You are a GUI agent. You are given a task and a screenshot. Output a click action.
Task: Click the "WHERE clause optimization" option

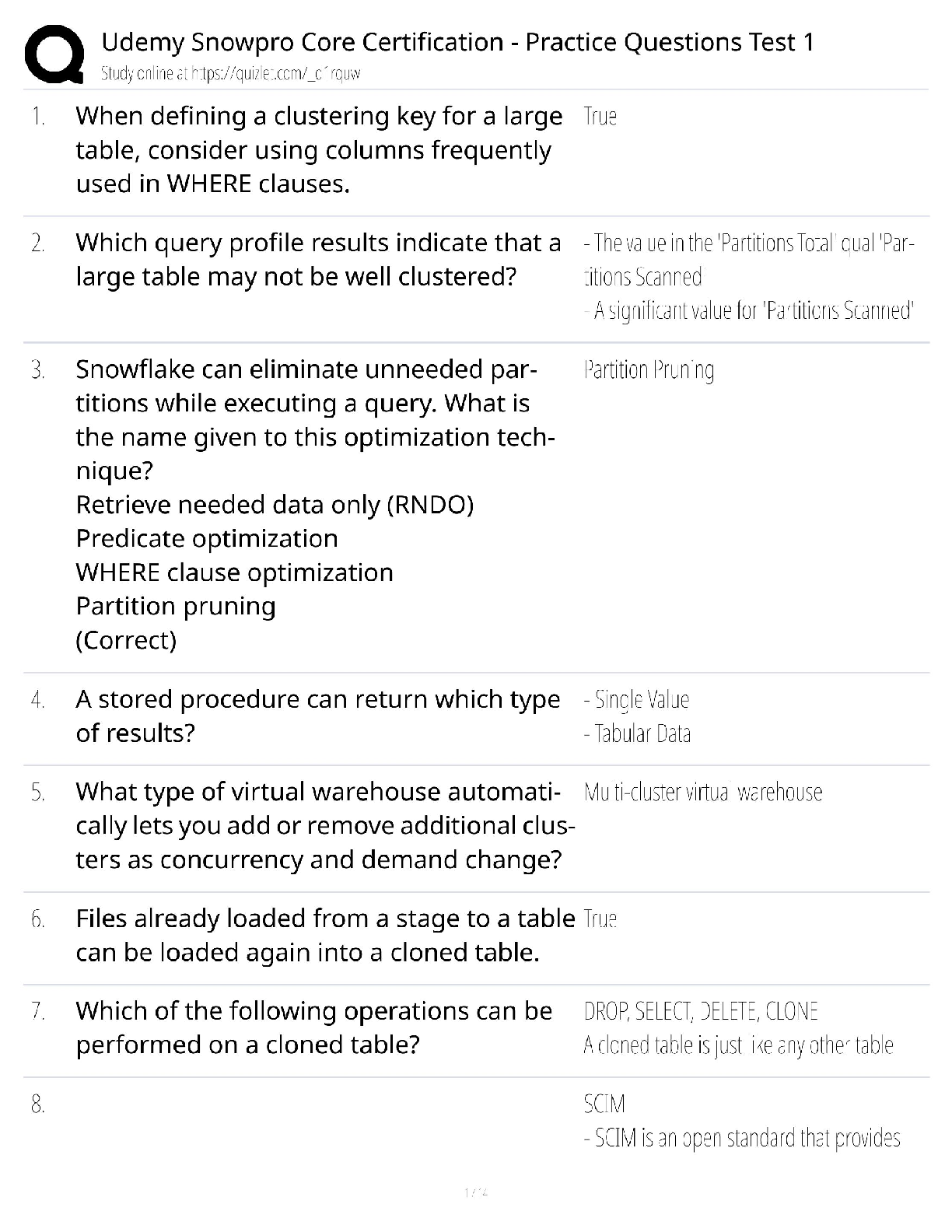pos(234,572)
